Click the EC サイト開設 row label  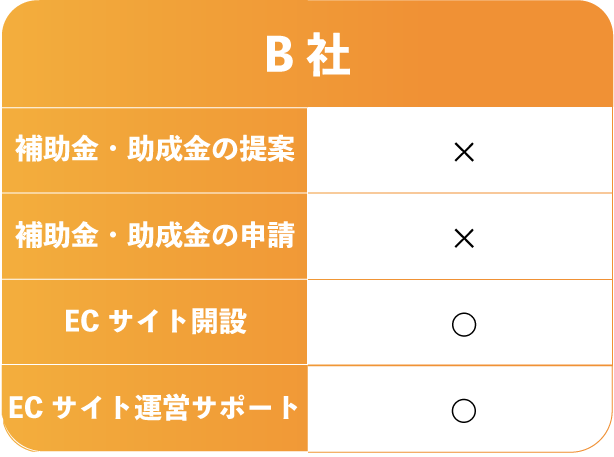[x=154, y=323]
